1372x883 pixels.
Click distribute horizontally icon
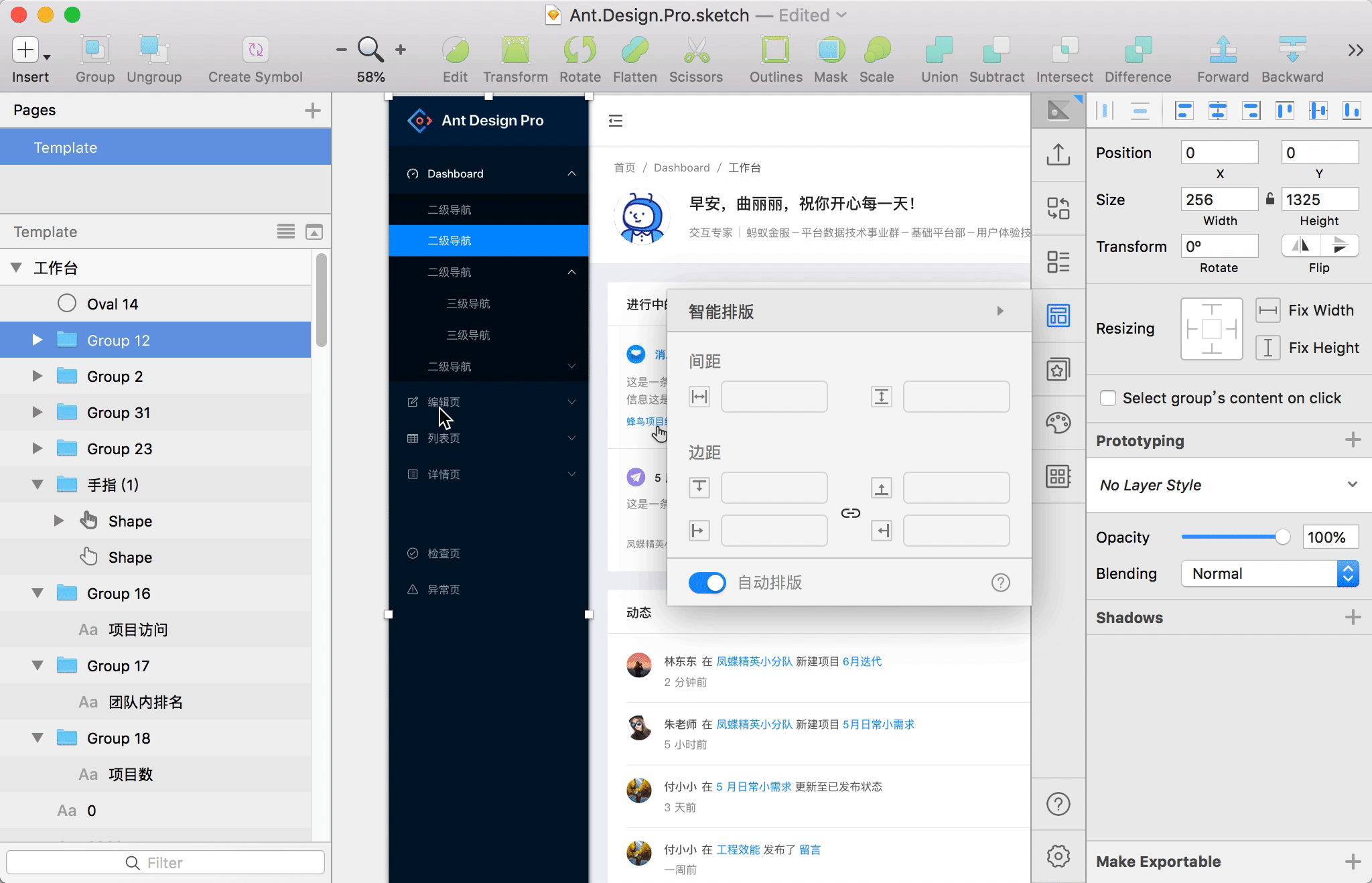tap(1105, 111)
